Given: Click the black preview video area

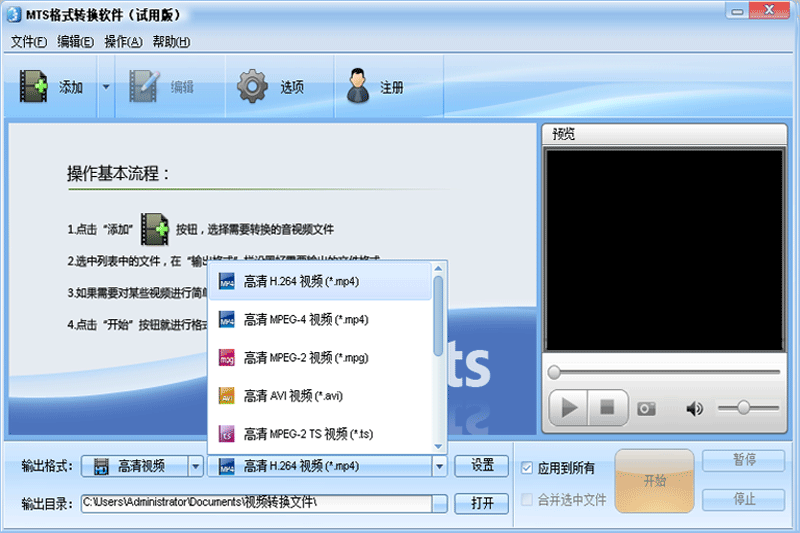Looking at the screenshot, I should tap(664, 250).
